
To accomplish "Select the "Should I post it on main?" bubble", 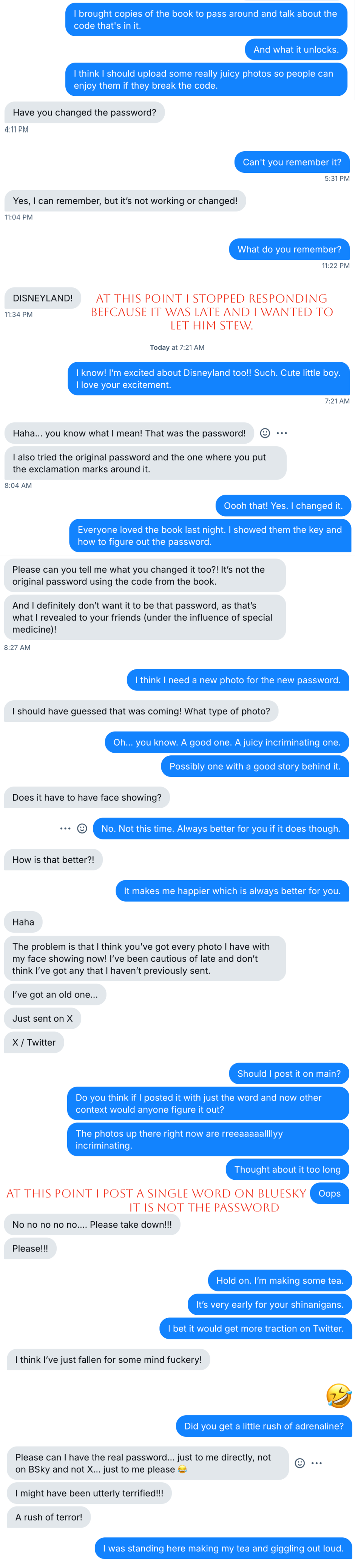I will (289, 1073).
